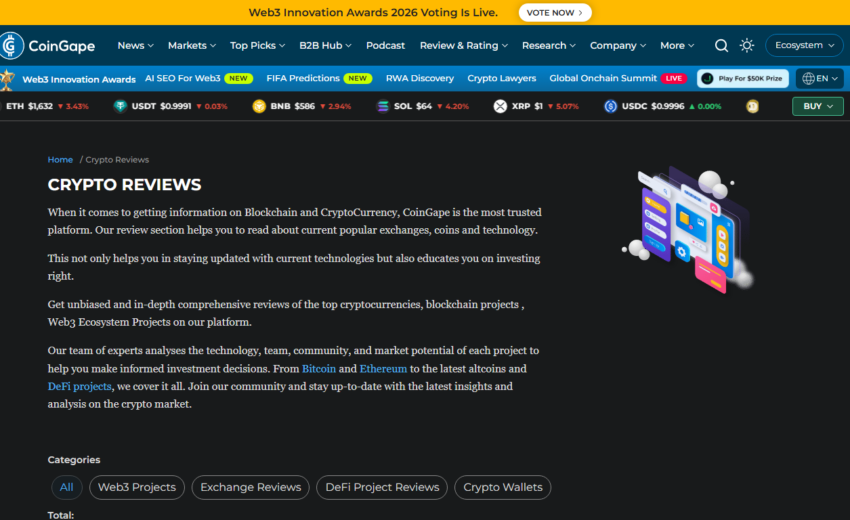Viewport: 850px width, 520px height.
Task: Follow the Ethereum link in the text
Action: coord(383,369)
